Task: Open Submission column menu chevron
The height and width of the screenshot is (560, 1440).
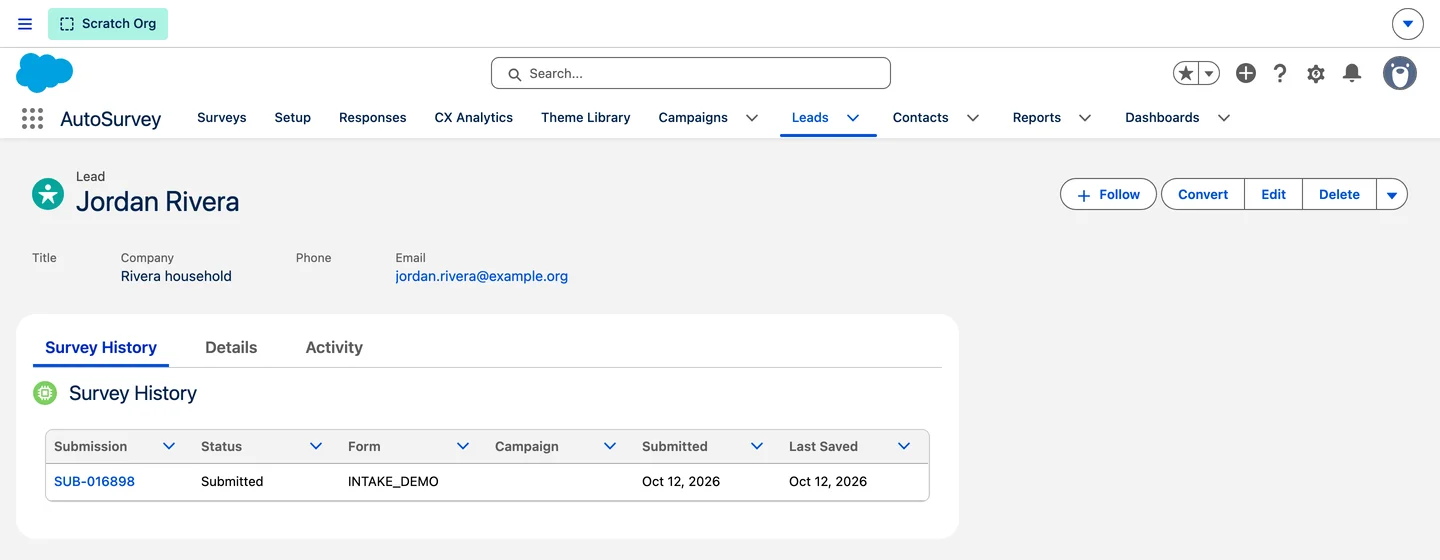Action: 169,446
